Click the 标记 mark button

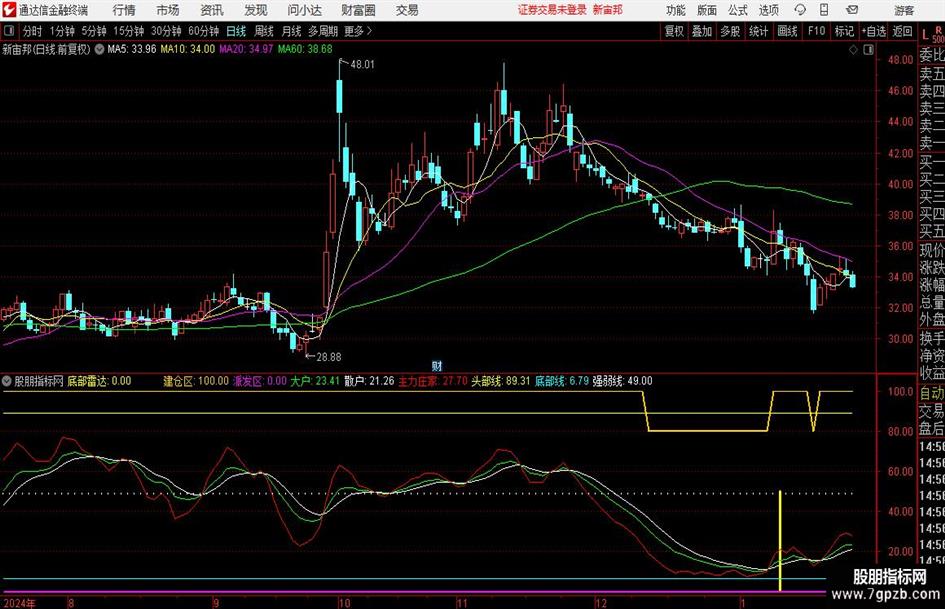(844, 31)
